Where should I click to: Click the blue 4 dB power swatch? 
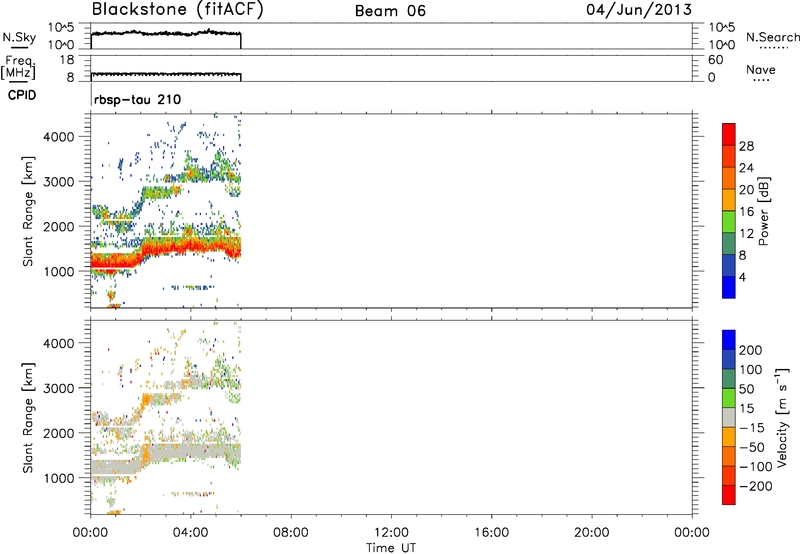point(729,287)
